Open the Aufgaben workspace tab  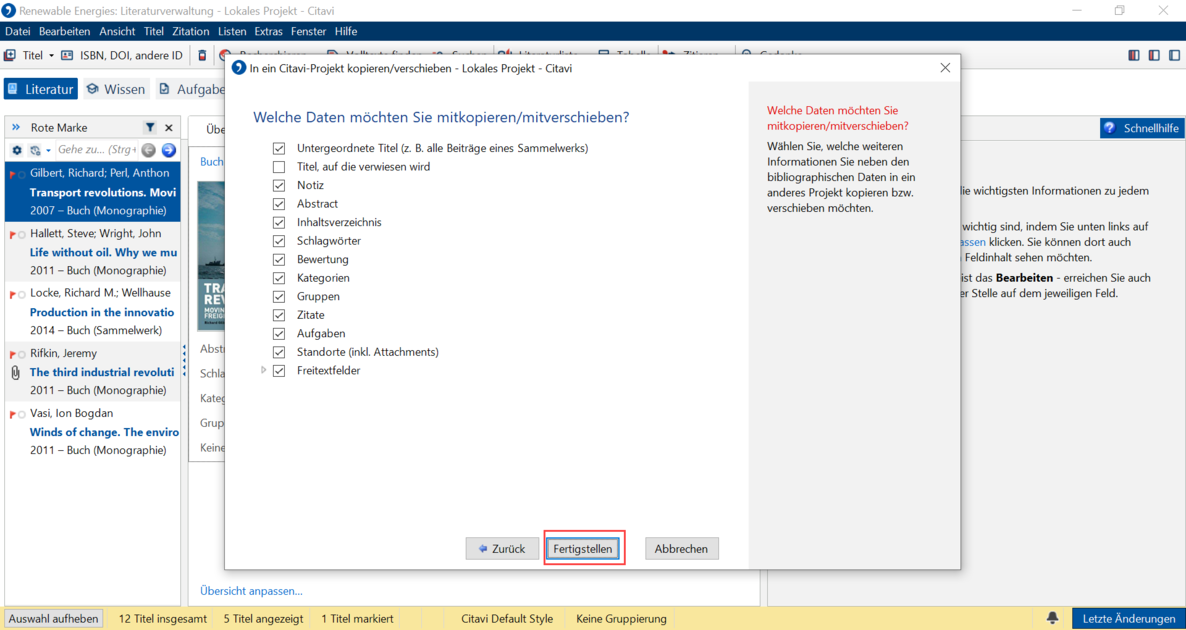(x=192, y=89)
